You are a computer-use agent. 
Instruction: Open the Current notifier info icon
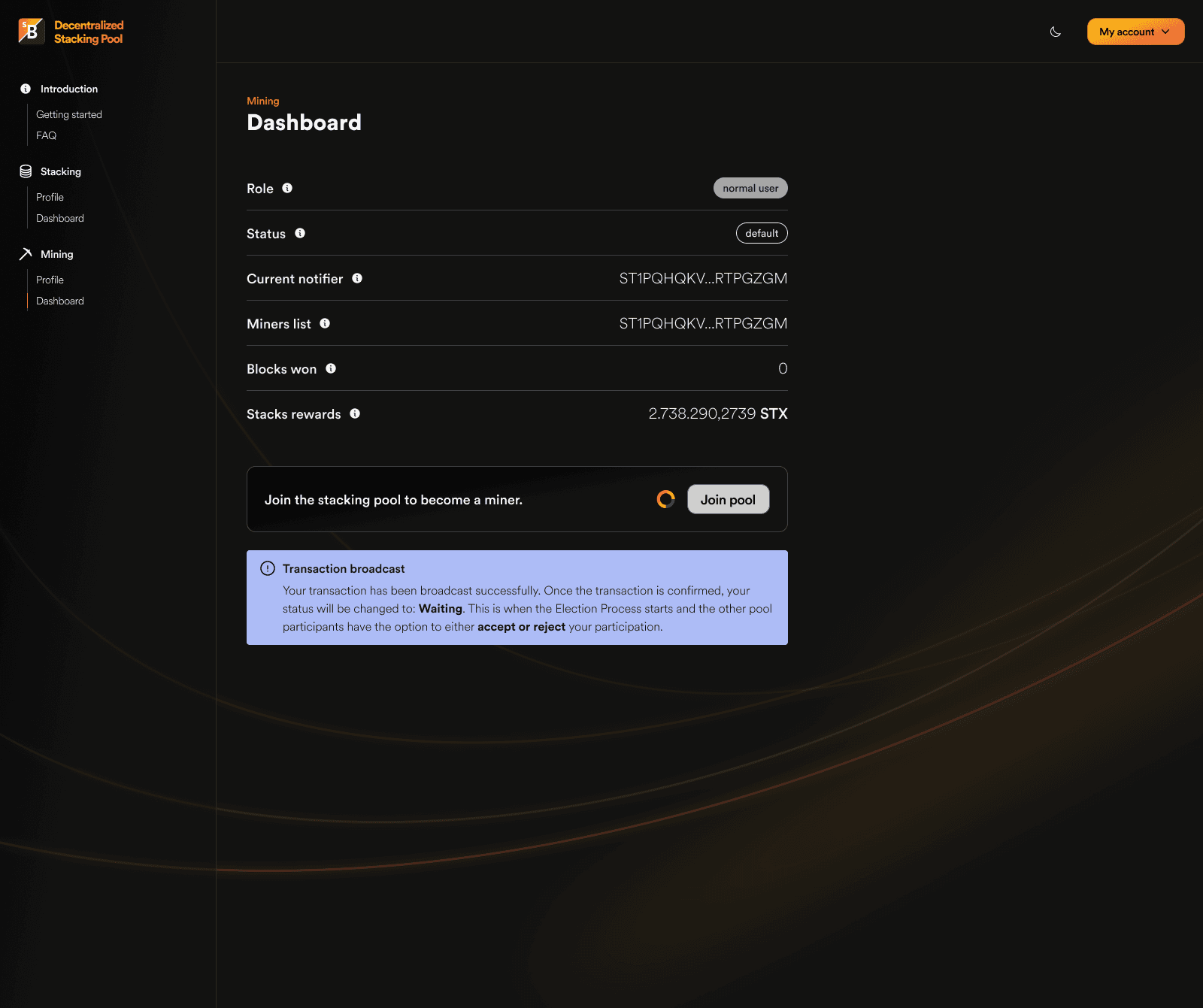(357, 278)
